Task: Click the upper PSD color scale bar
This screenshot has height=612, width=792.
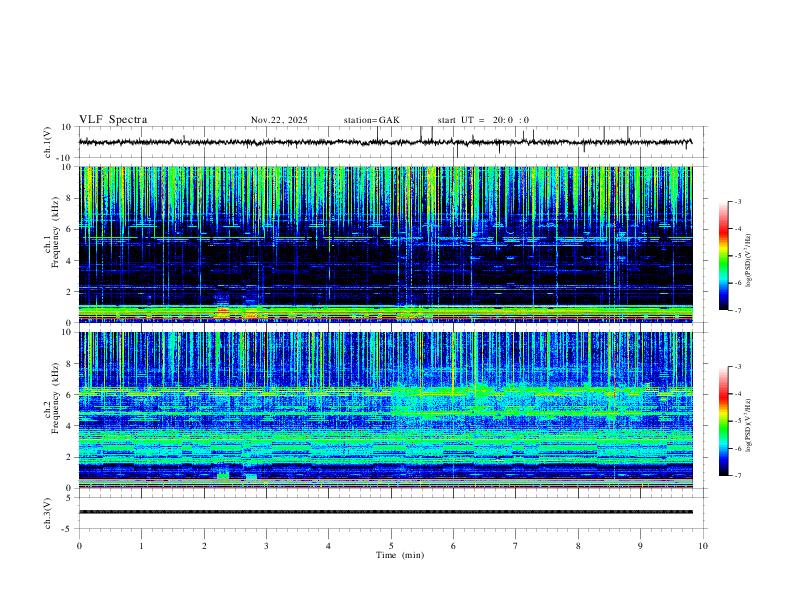Action: click(724, 256)
